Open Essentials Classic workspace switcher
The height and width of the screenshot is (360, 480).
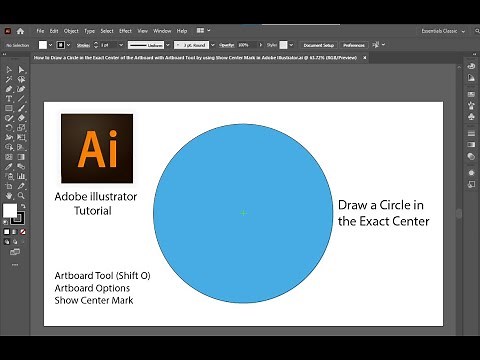pos(443,31)
